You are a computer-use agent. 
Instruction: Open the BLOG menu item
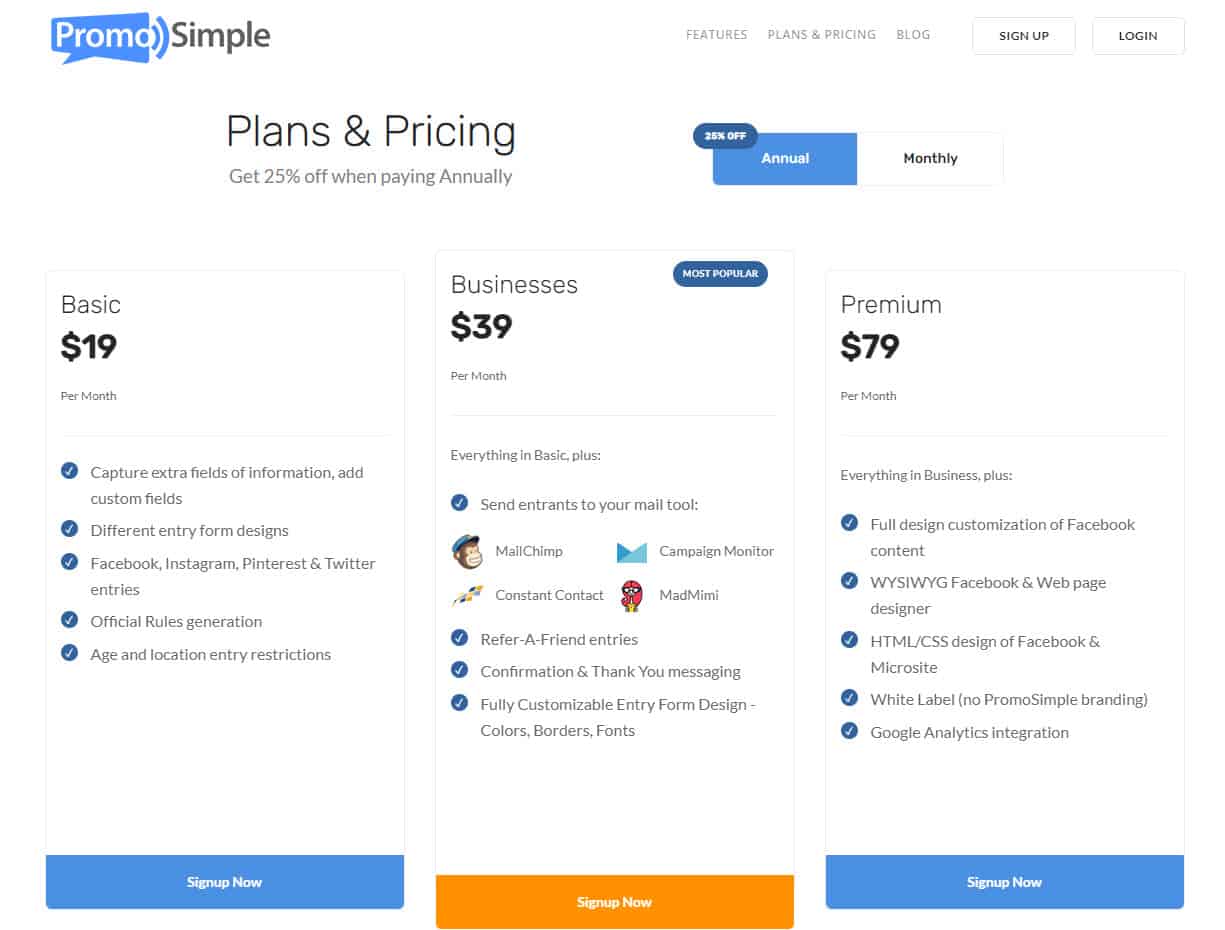(x=913, y=34)
